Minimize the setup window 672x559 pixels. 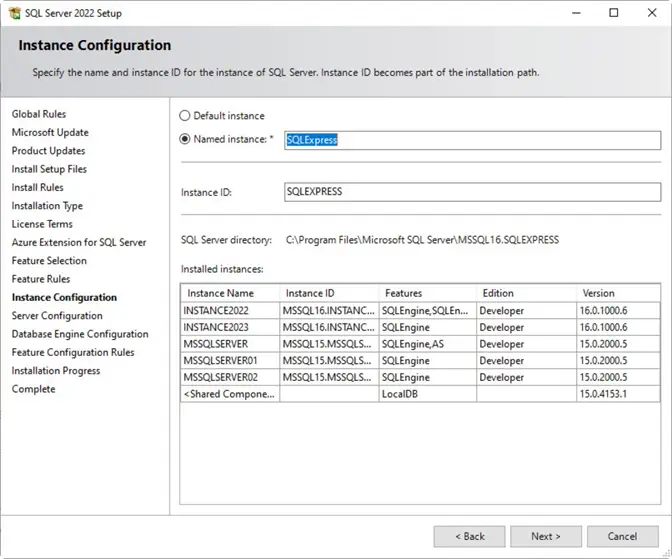pos(577,13)
